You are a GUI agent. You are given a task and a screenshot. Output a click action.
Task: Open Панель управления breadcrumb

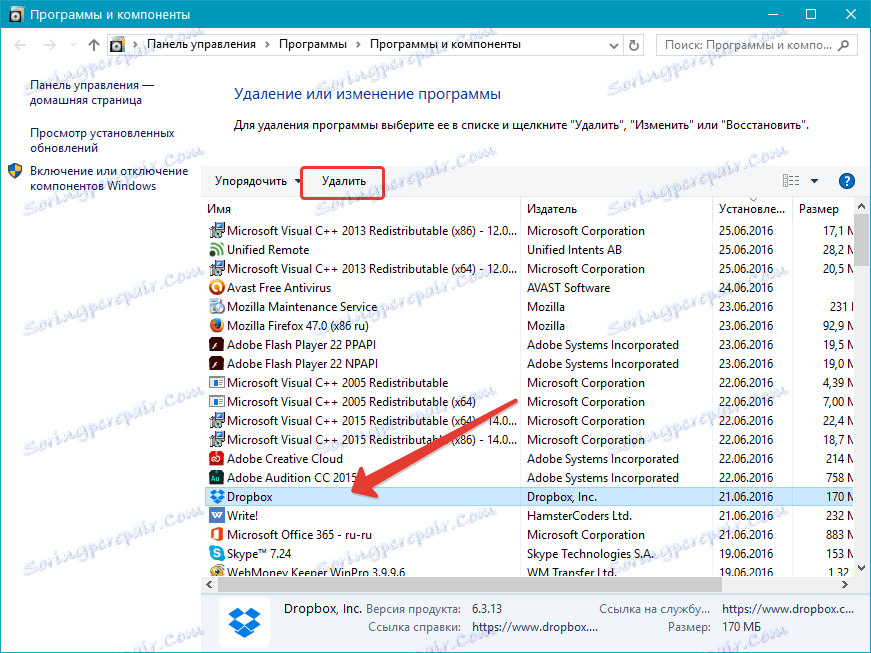[201, 44]
